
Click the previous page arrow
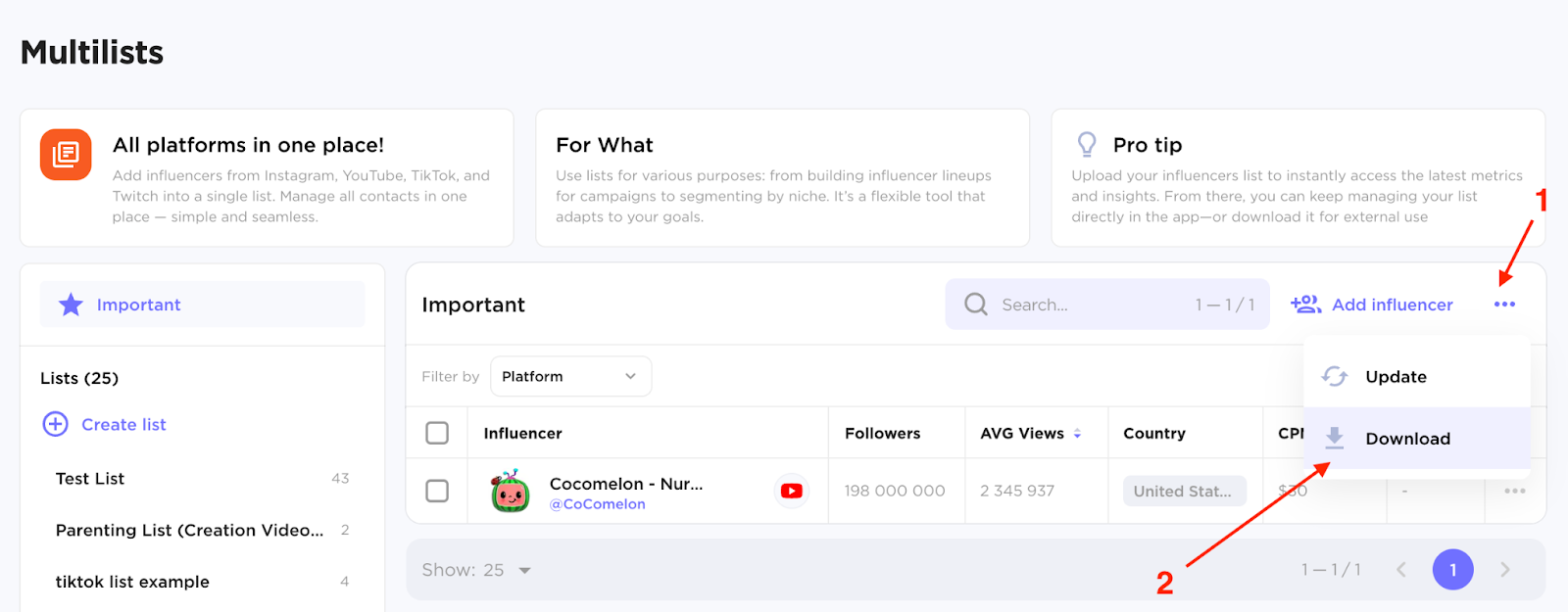tap(1401, 570)
